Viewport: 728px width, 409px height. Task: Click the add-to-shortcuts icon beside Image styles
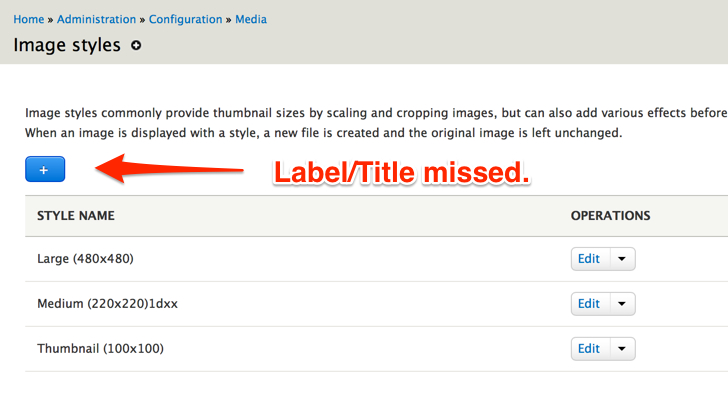[x=137, y=45]
